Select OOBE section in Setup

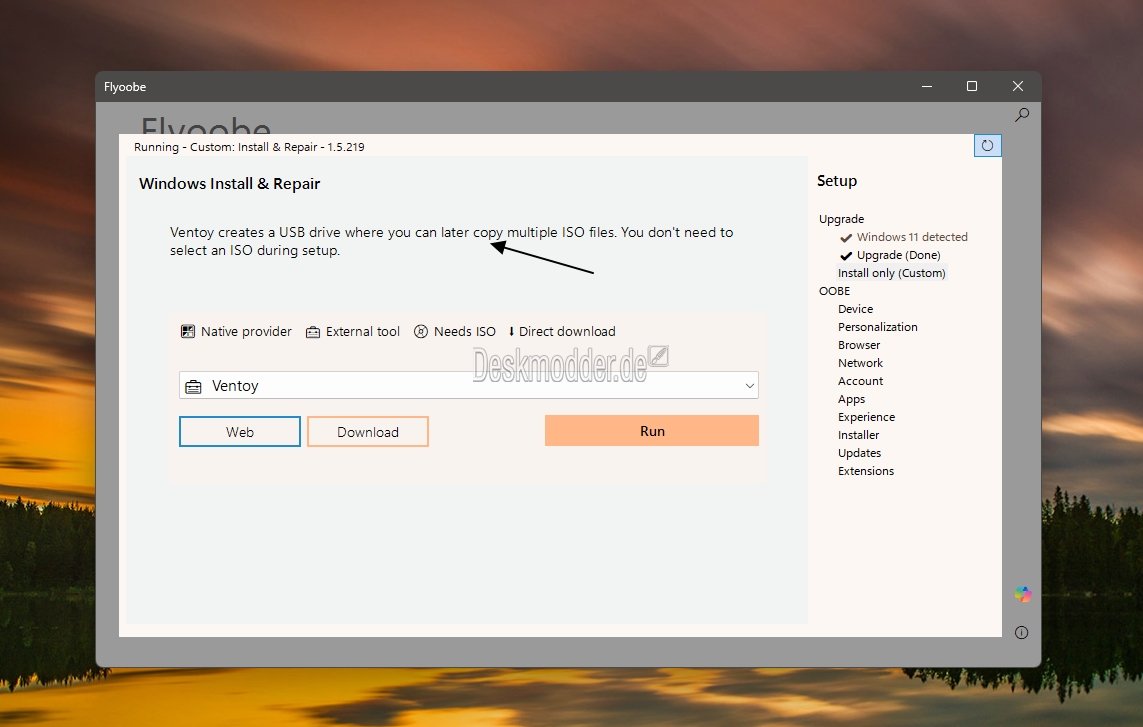pyautogui.click(x=835, y=291)
